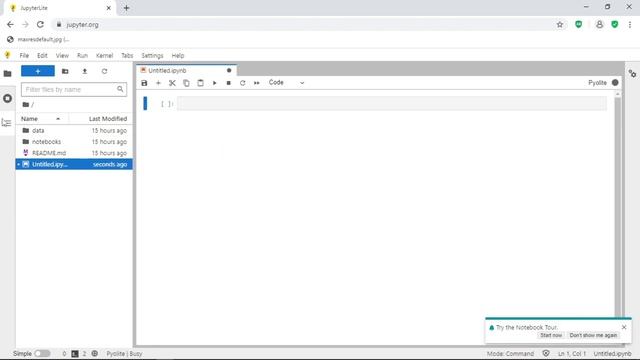Open the Help menu

click(178, 56)
